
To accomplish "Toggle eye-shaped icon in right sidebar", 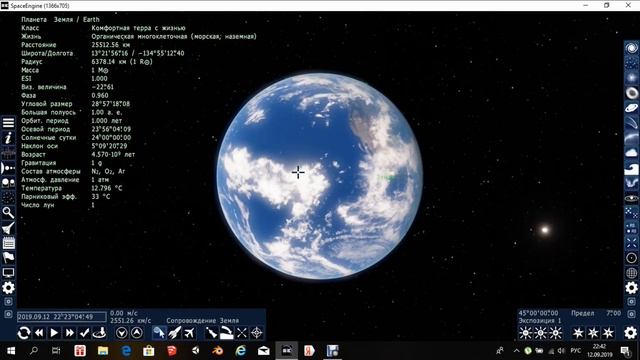I will (x=631, y=198).
